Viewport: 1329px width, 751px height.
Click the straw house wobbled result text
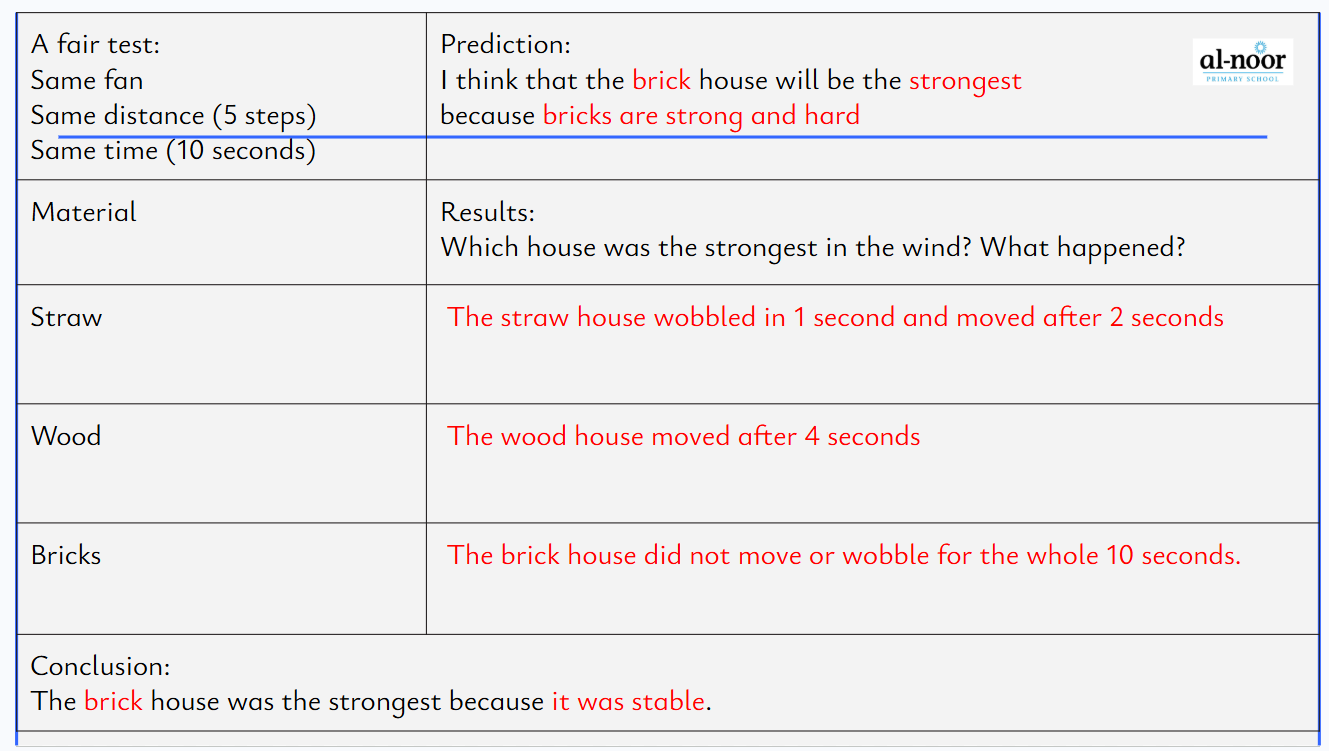(x=835, y=318)
